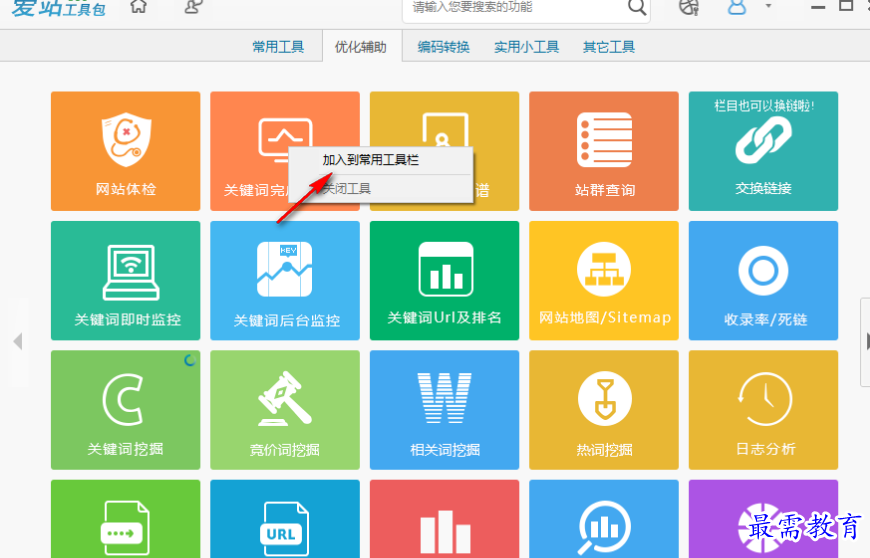Go to previous page with left arrow
Viewport: 870px width, 558px height.
tap(18, 341)
